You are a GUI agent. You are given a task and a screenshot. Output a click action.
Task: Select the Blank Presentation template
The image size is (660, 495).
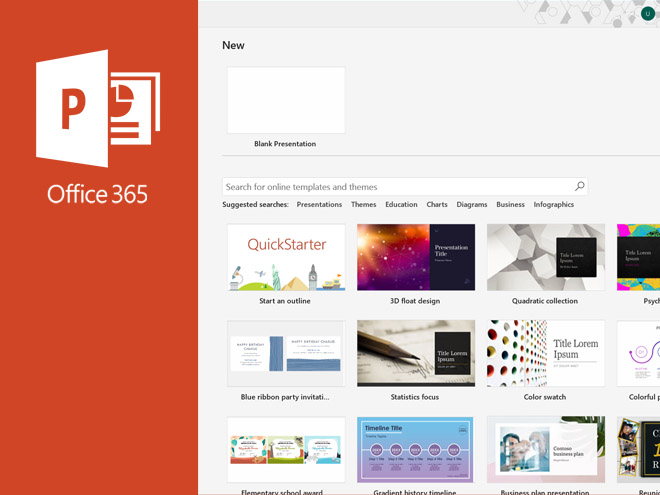[286, 101]
